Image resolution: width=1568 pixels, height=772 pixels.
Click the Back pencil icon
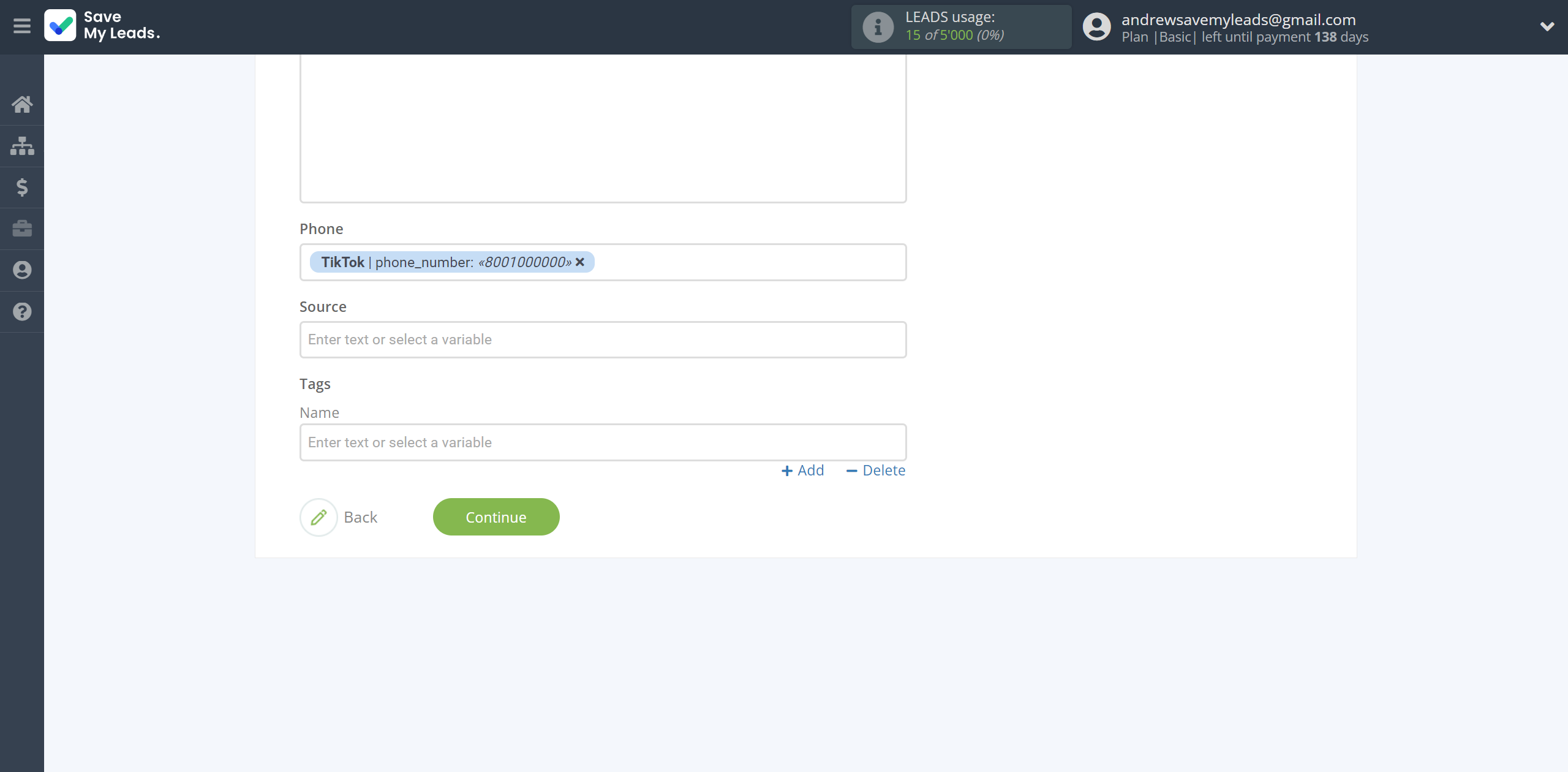pos(318,517)
